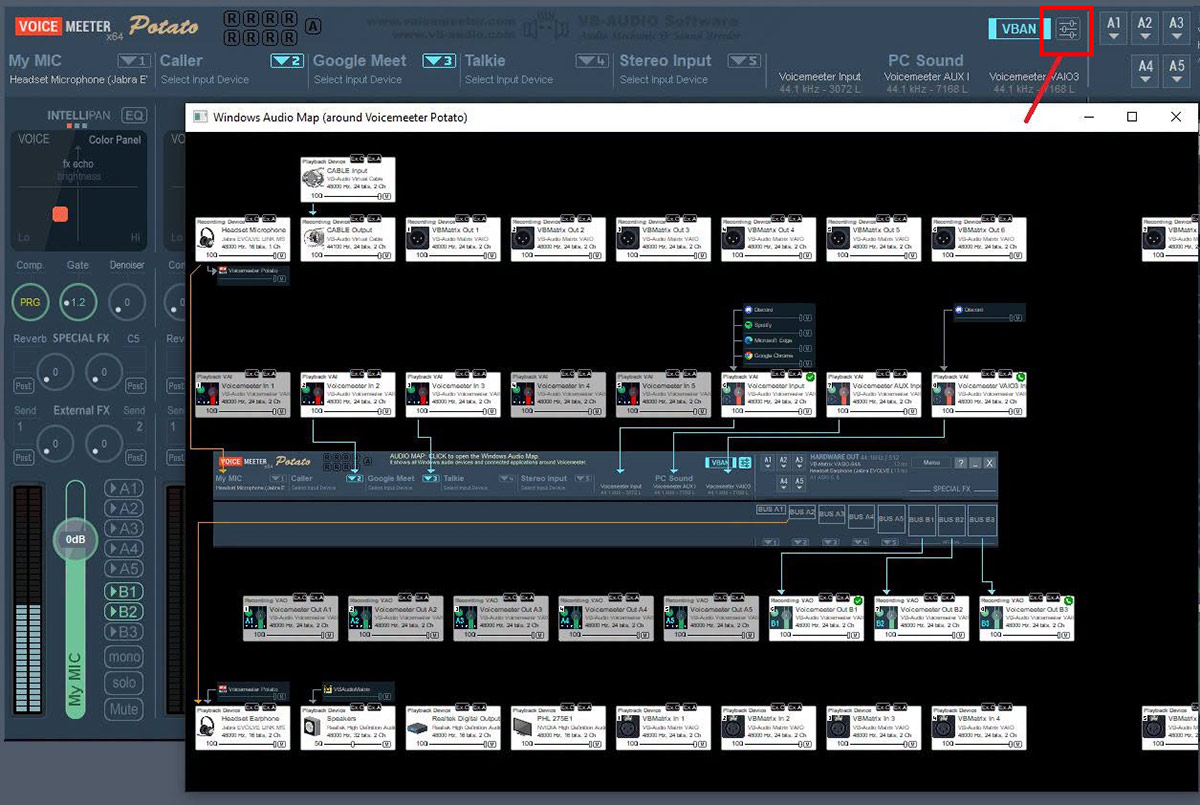
Task: Open the A2 hardware output dropdown
Action: 1146,28
